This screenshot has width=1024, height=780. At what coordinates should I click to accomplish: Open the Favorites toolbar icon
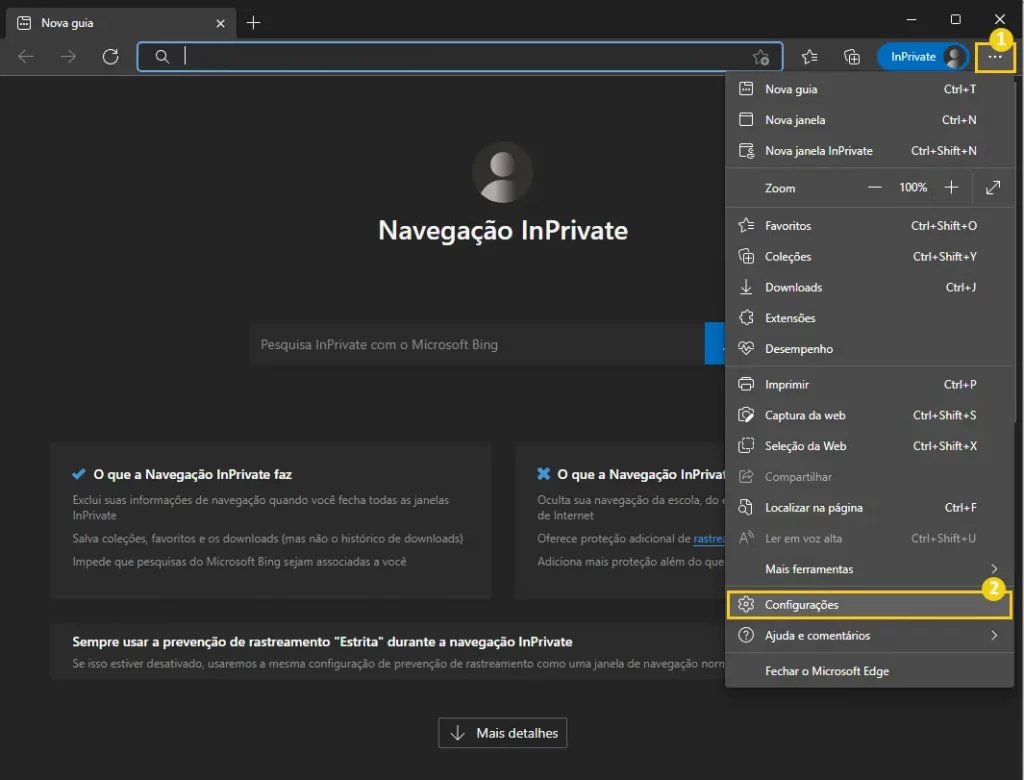(810, 57)
